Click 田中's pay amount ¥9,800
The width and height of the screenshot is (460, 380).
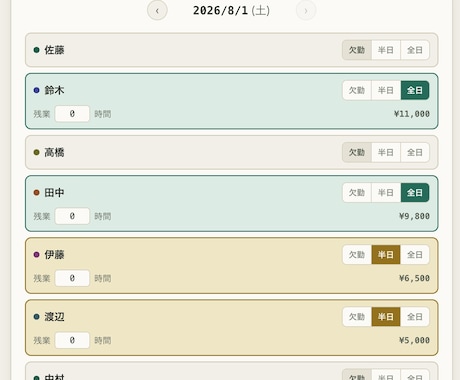414,216
